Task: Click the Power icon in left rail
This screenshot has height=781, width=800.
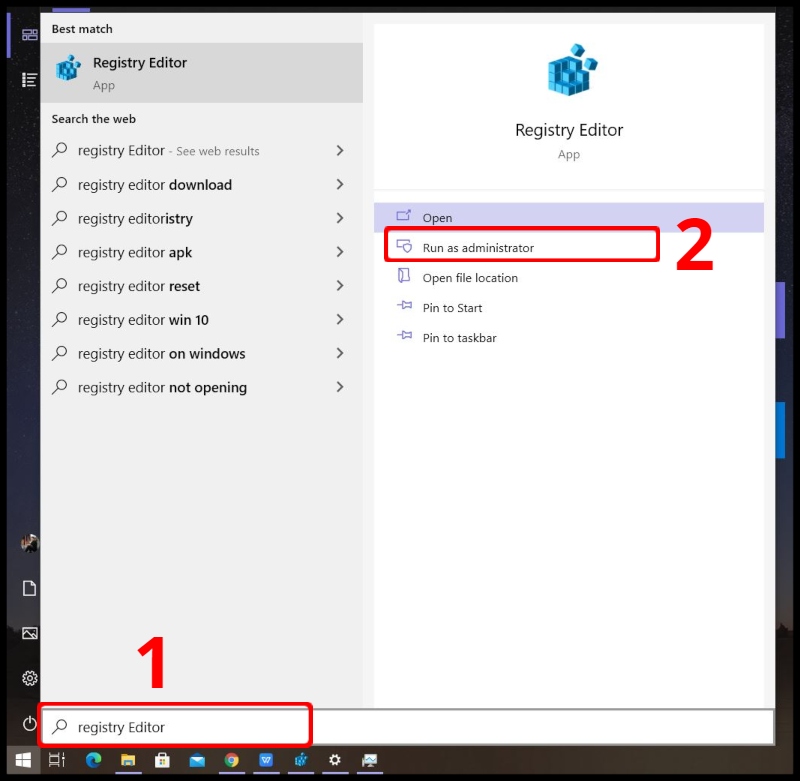Action: tap(30, 723)
